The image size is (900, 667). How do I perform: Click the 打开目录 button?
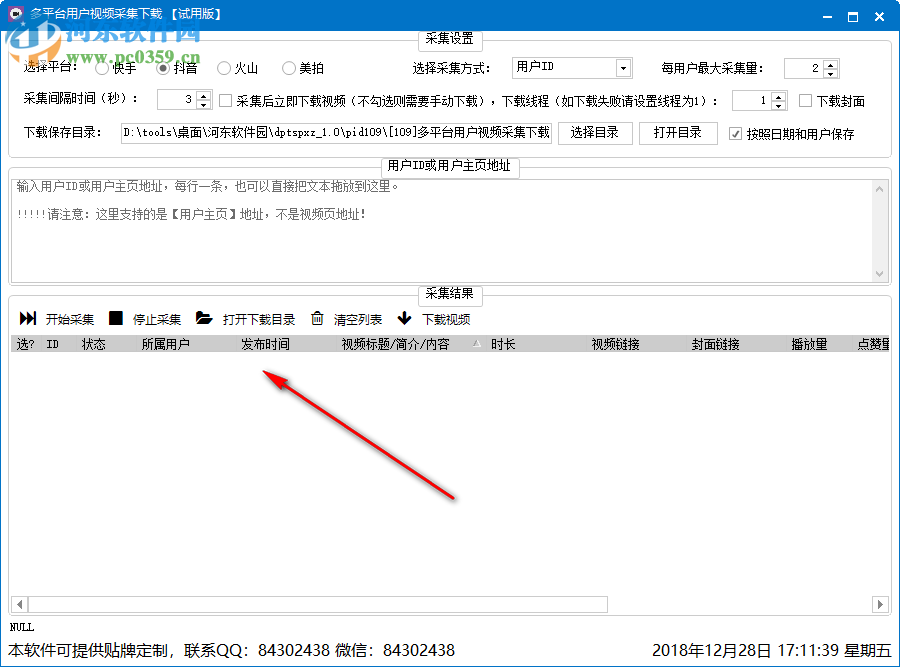(x=678, y=133)
